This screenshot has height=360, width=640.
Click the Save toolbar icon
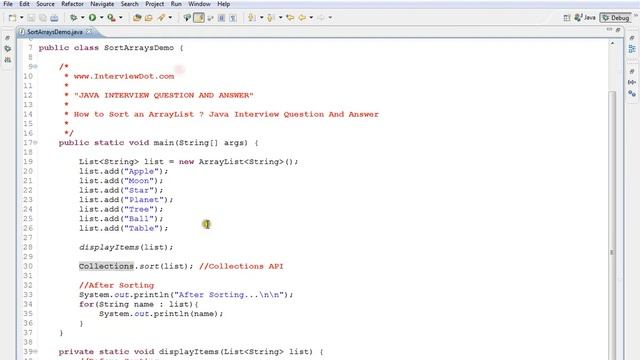point(31,18)
